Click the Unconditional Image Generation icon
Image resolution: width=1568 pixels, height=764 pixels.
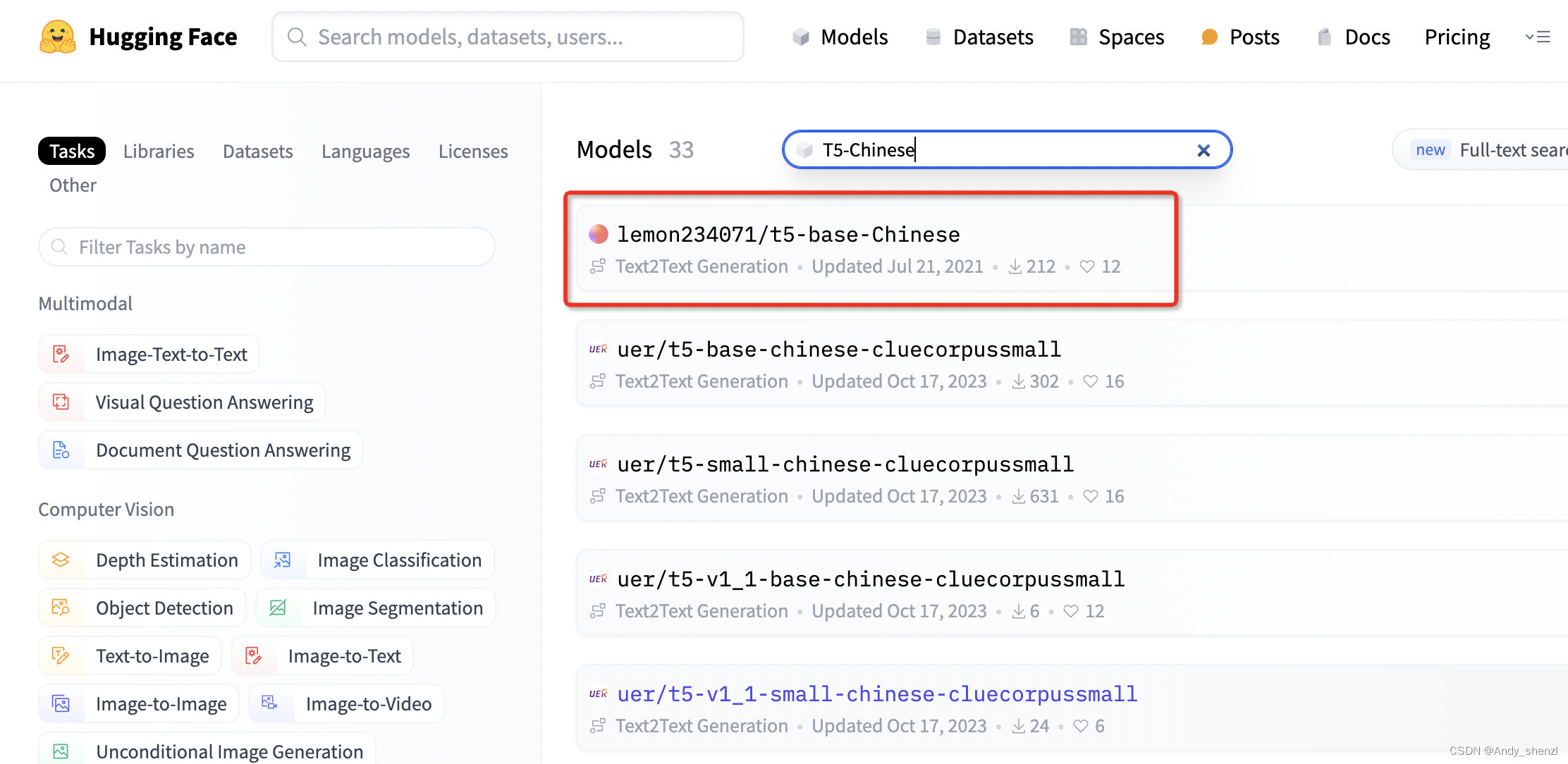click(x=61, y=751)
